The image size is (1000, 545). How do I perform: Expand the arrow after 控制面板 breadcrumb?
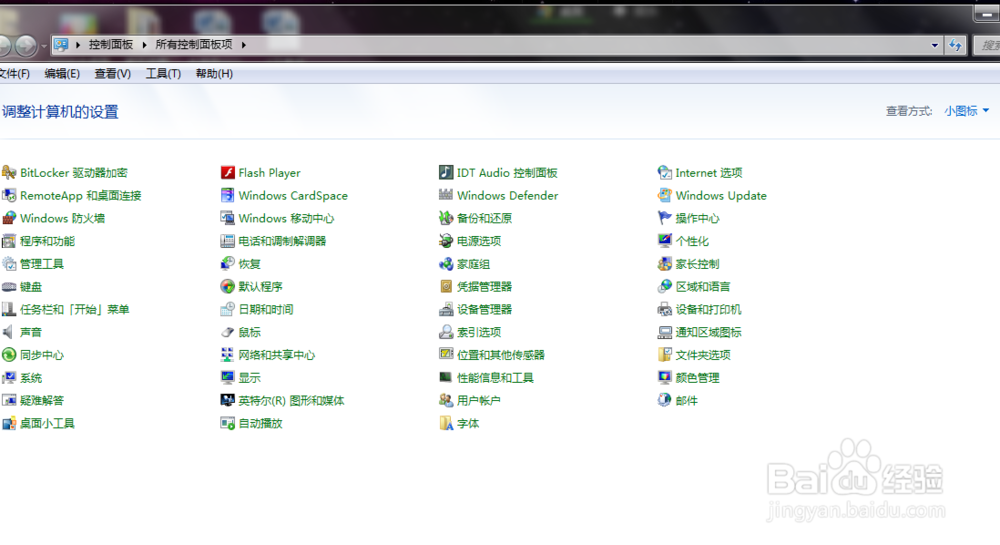[x=144, y=45]
